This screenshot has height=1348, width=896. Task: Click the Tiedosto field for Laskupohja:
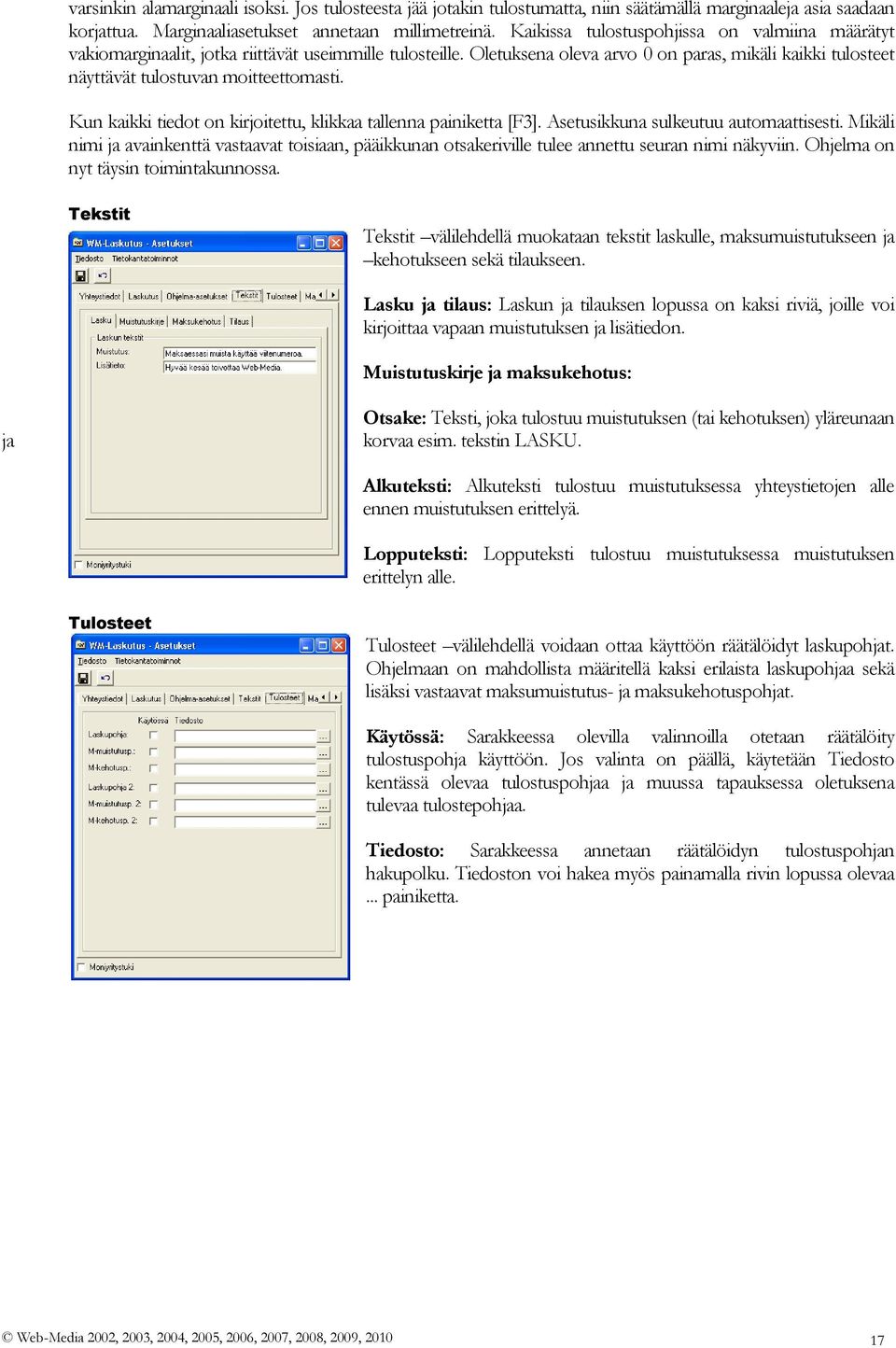click(245, 737)
